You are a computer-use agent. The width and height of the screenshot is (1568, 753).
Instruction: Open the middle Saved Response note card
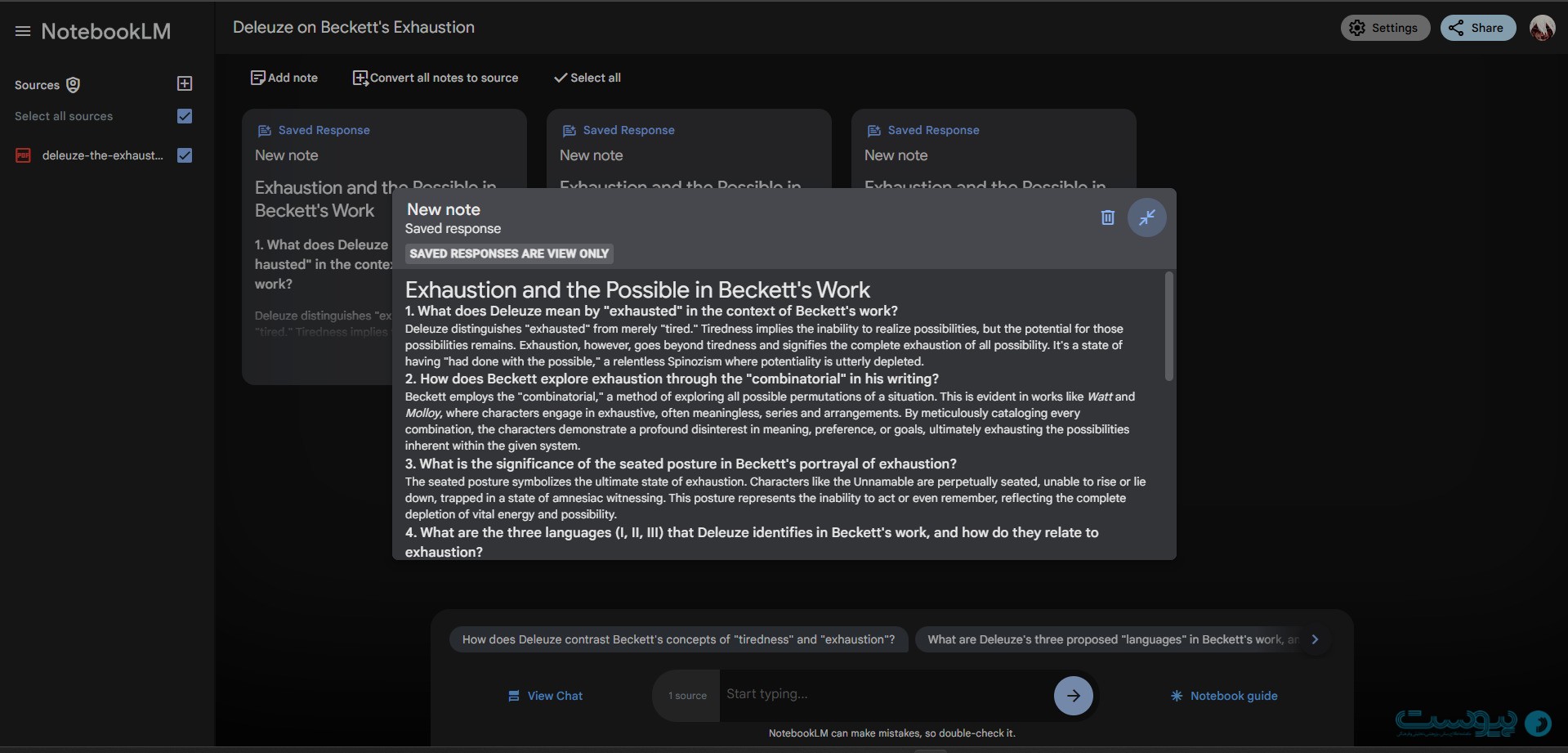[689, 149]
